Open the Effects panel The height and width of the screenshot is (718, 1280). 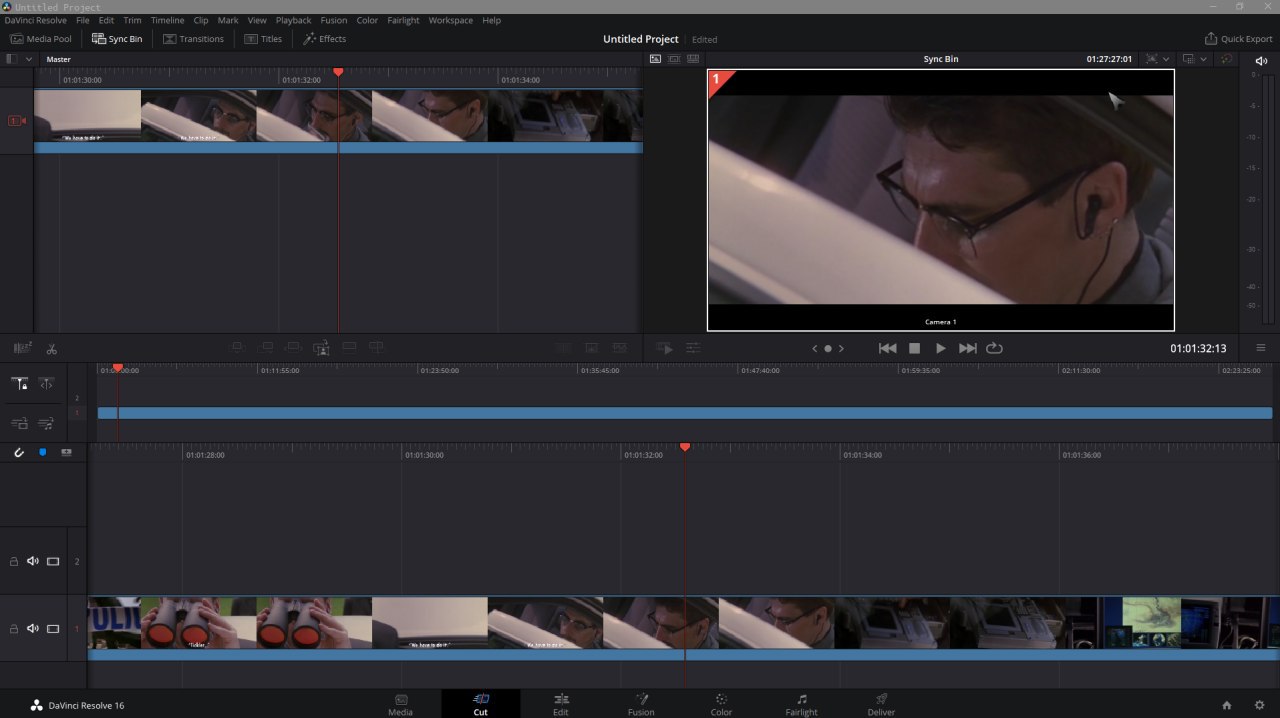(x=324, y=39)
